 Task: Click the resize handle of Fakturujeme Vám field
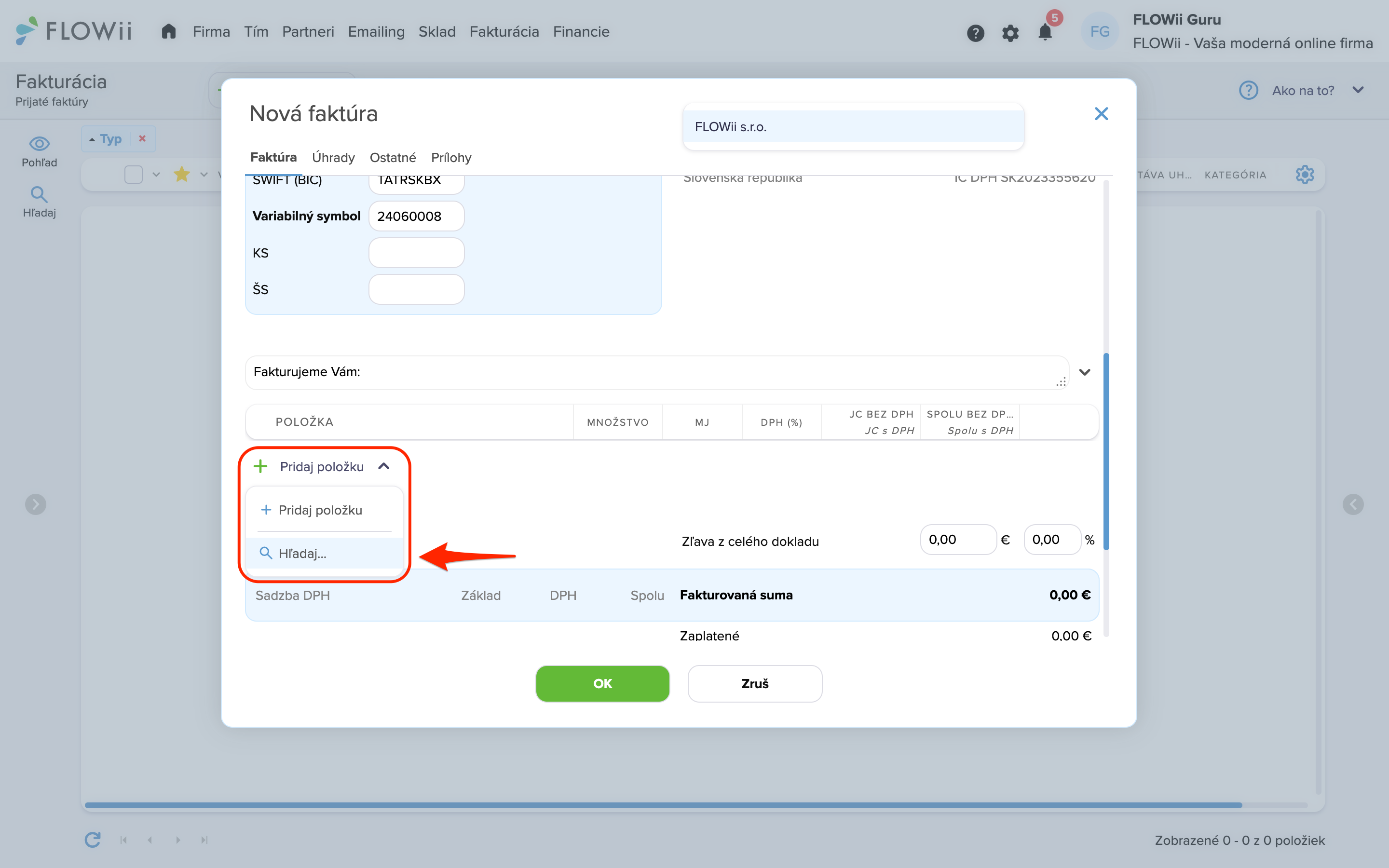pyautogui.click(x=1061, y=382)
